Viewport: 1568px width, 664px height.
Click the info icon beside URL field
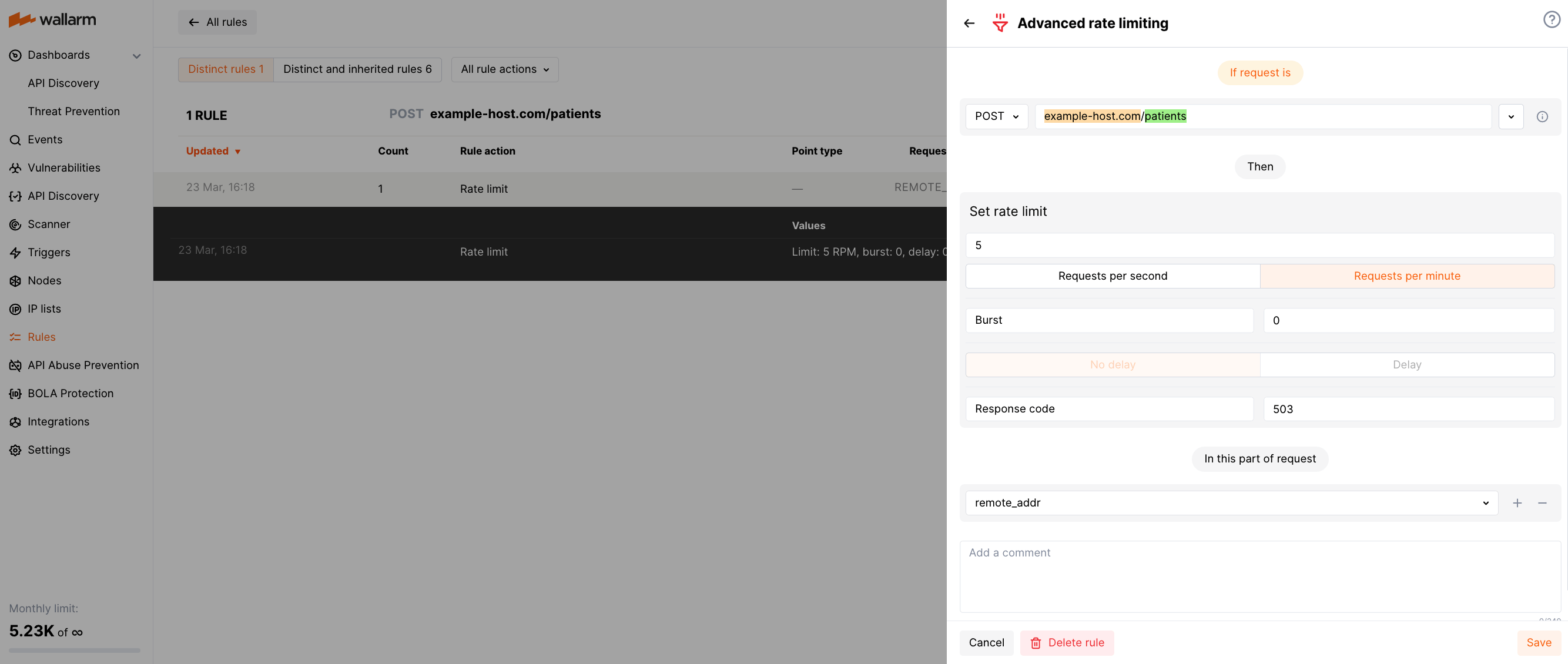1542,117
